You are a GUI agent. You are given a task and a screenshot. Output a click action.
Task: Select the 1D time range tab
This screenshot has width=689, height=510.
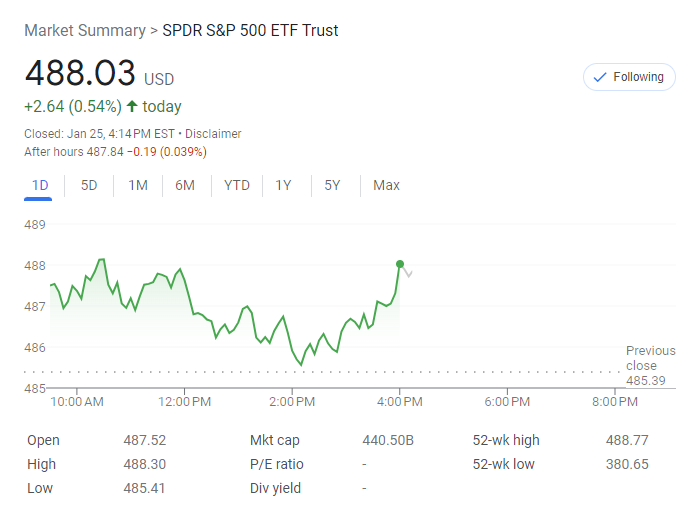tap(40, 185)
